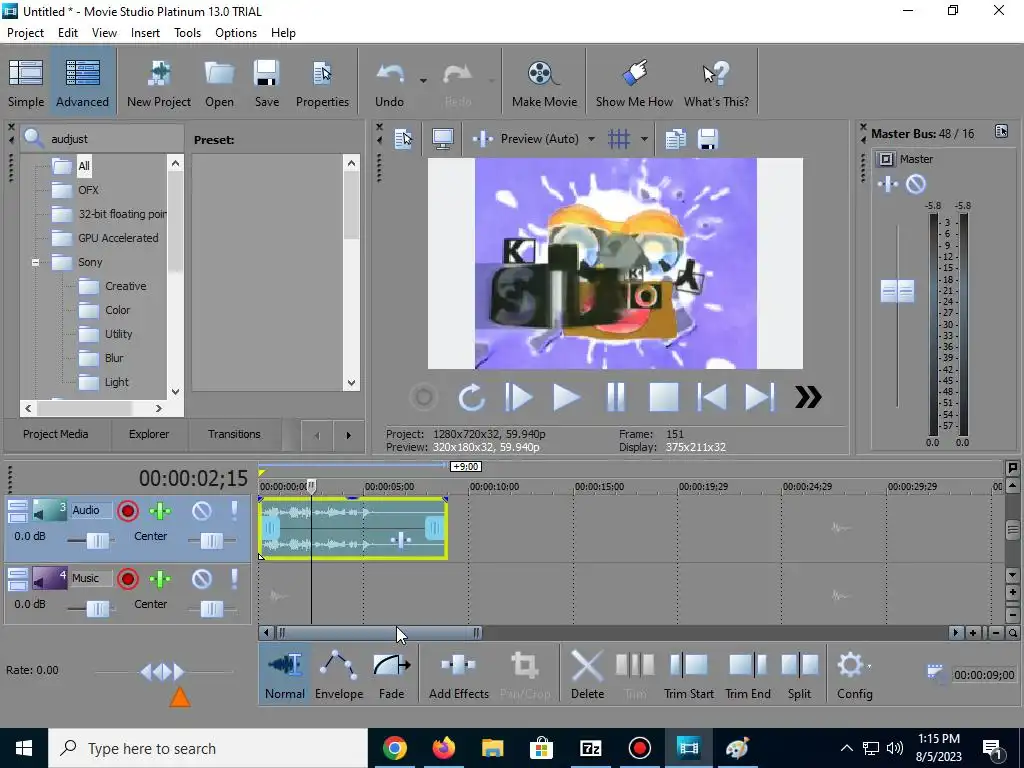Open project Properties
Image resolution: width=1024 pixels, height=768 pixels.
322,83
